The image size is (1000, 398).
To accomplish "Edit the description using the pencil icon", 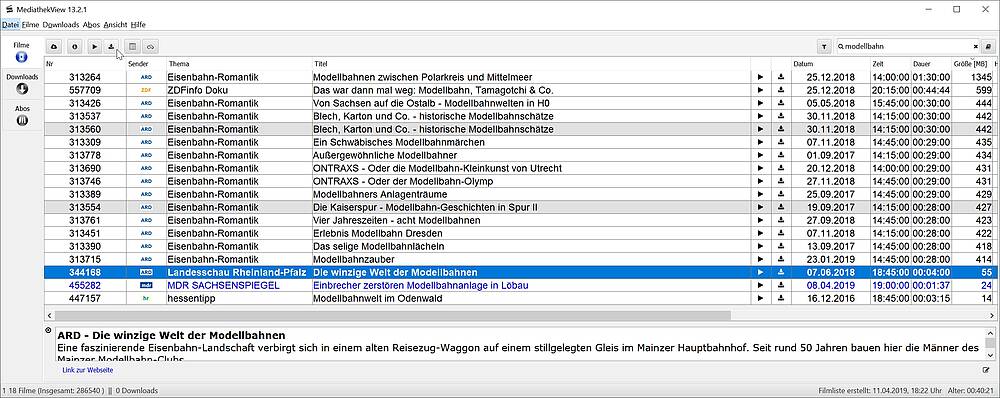I will (987, 370).
